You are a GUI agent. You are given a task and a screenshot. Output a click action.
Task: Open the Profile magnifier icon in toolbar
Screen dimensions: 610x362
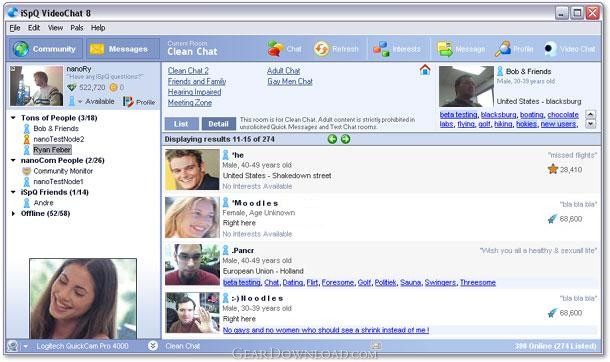(x=503, y=49)
